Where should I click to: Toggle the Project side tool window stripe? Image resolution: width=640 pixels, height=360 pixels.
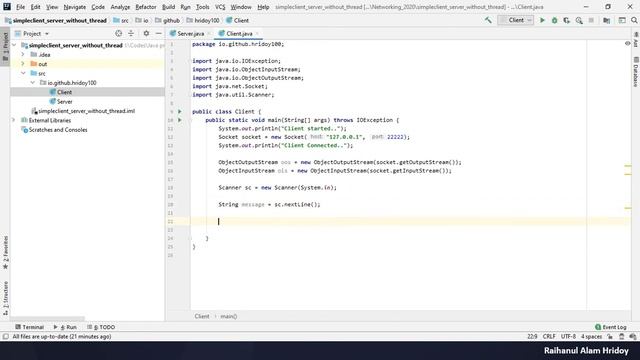click(5, 47)
